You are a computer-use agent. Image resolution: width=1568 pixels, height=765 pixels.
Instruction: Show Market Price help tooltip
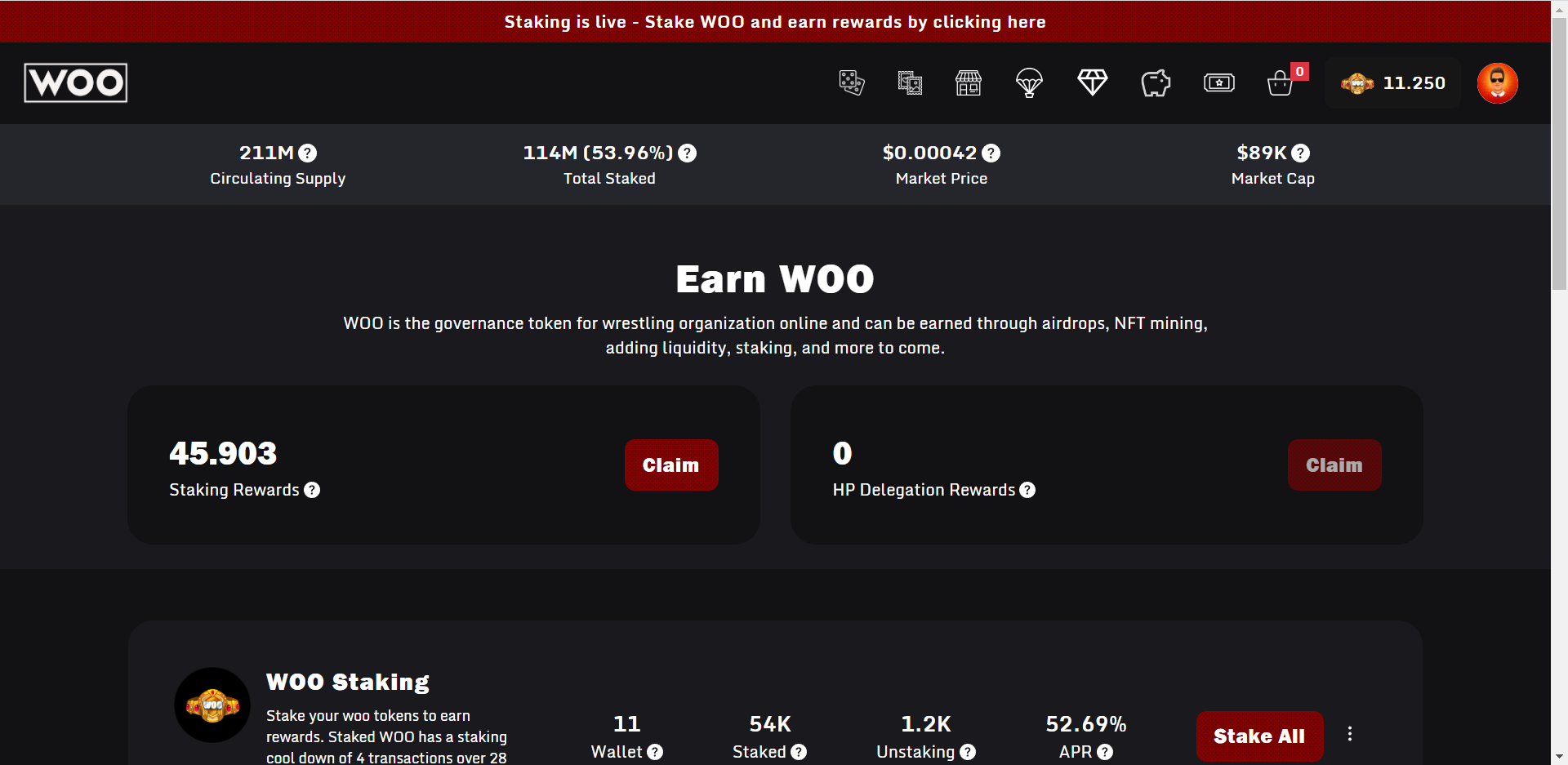pyautogui.click(x=991, y=153)
